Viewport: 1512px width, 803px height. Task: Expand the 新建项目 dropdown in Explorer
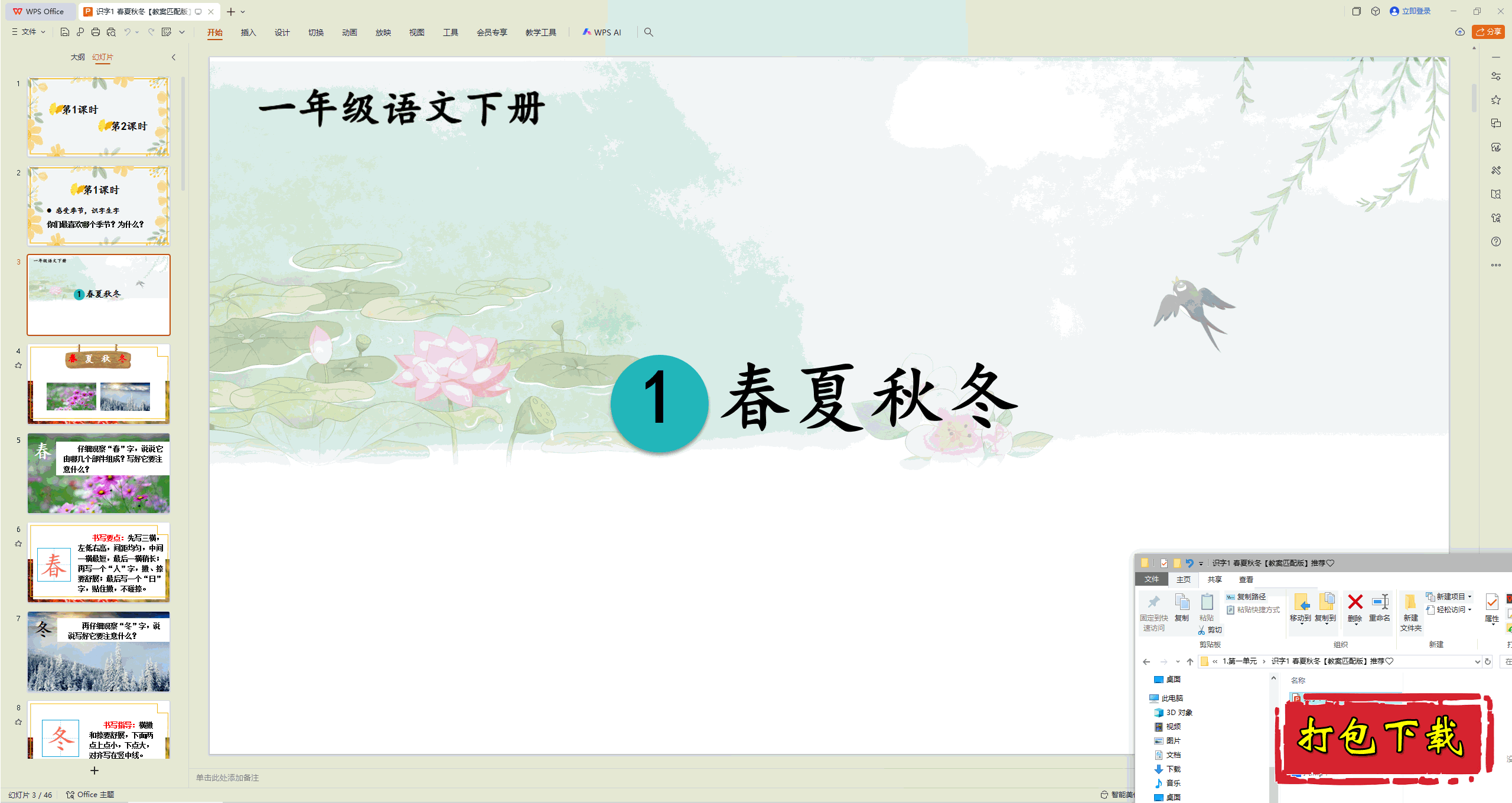(x=1451, y=596)
